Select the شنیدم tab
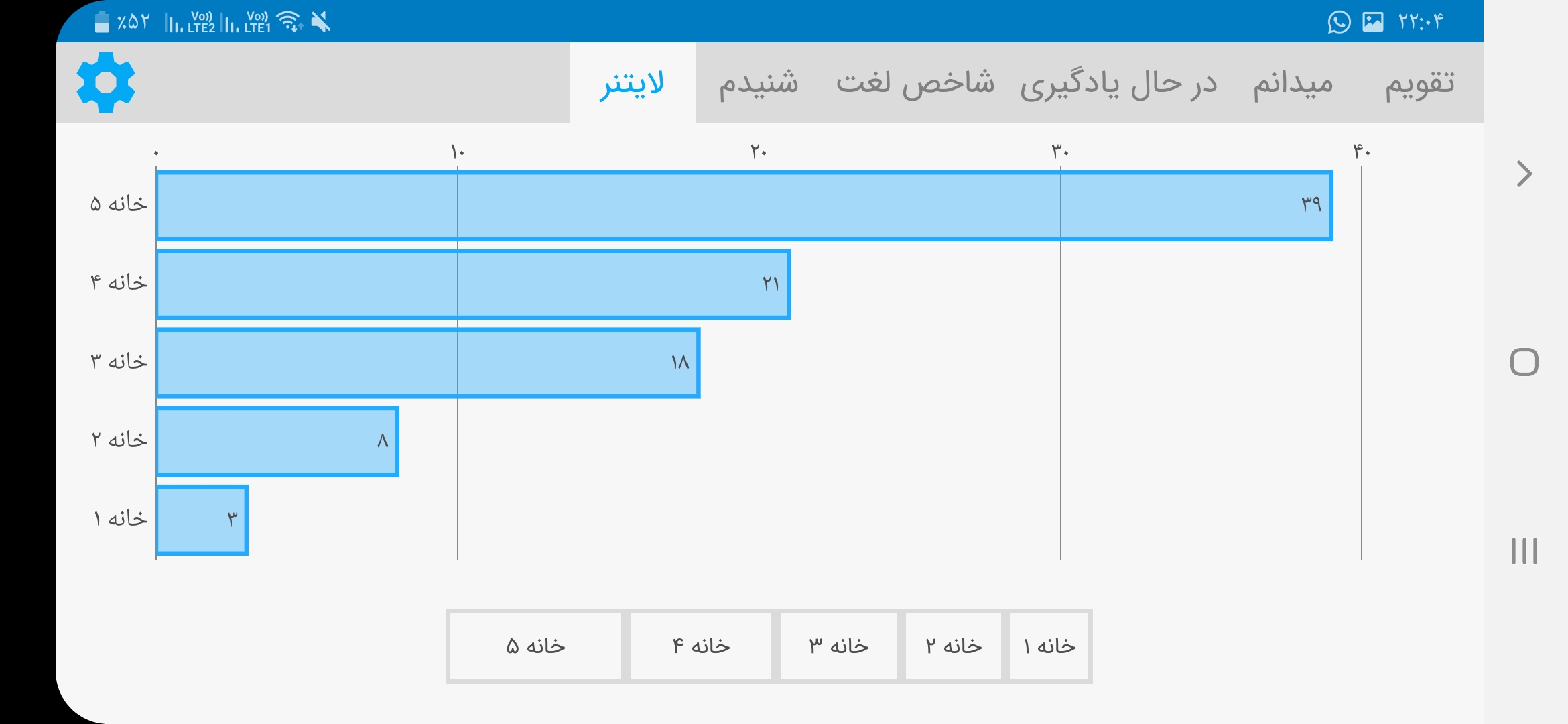The height and width of the screenshot is (724, 1568). coord(759,83)
